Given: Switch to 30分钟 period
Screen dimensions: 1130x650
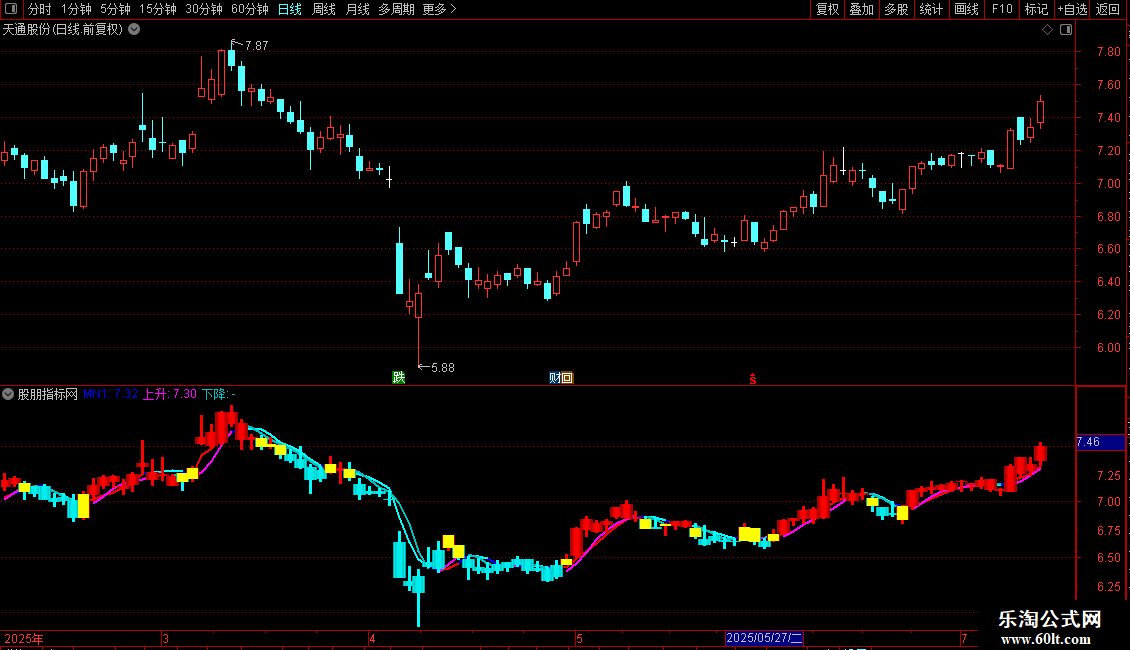Looking at the screenshot, I should [x=203, y=9].
